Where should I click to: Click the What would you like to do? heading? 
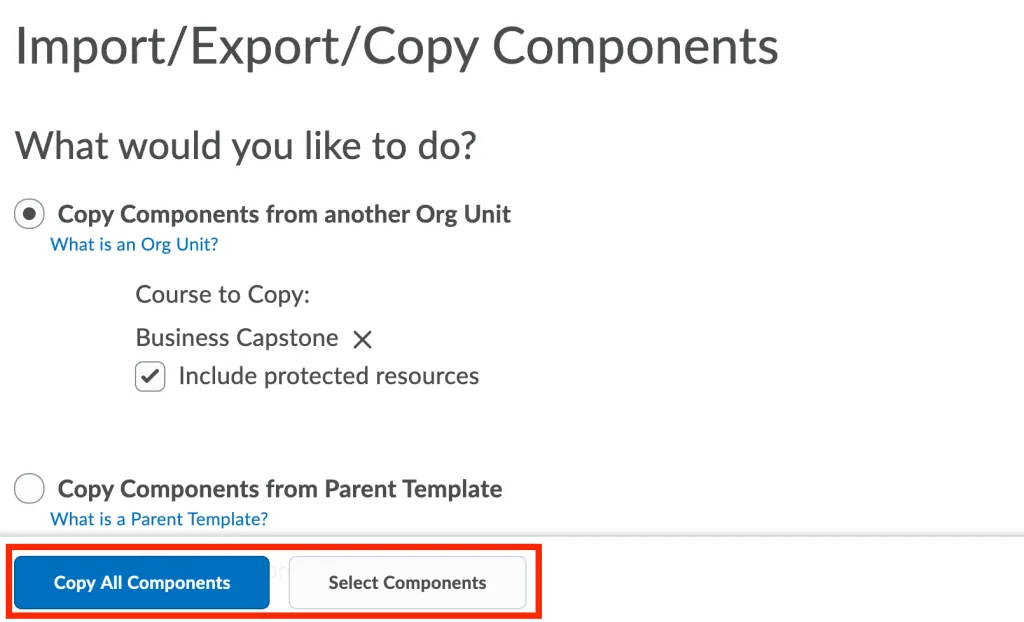click(246, 145)
